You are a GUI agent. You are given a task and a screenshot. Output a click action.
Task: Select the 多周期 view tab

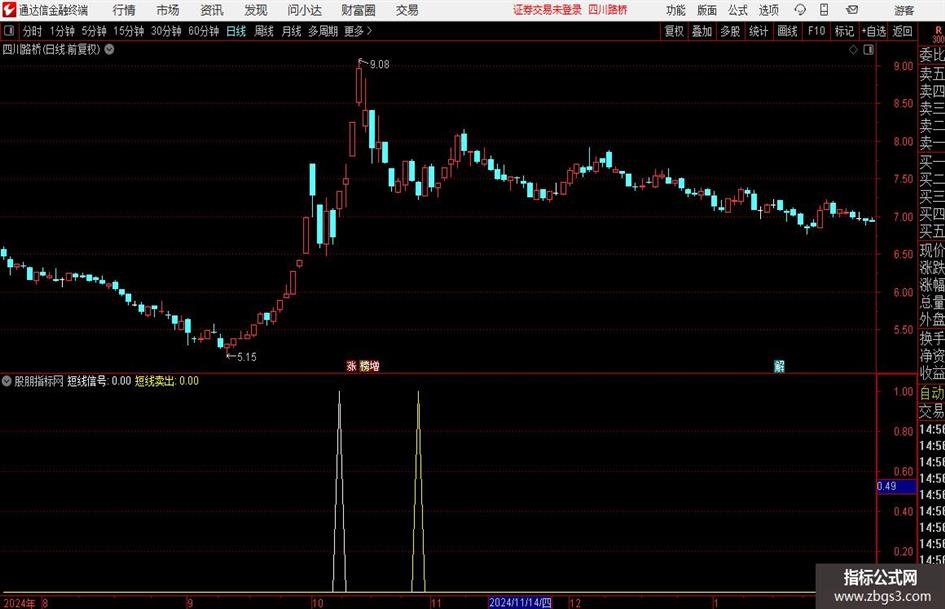click(x=323, y=31)
